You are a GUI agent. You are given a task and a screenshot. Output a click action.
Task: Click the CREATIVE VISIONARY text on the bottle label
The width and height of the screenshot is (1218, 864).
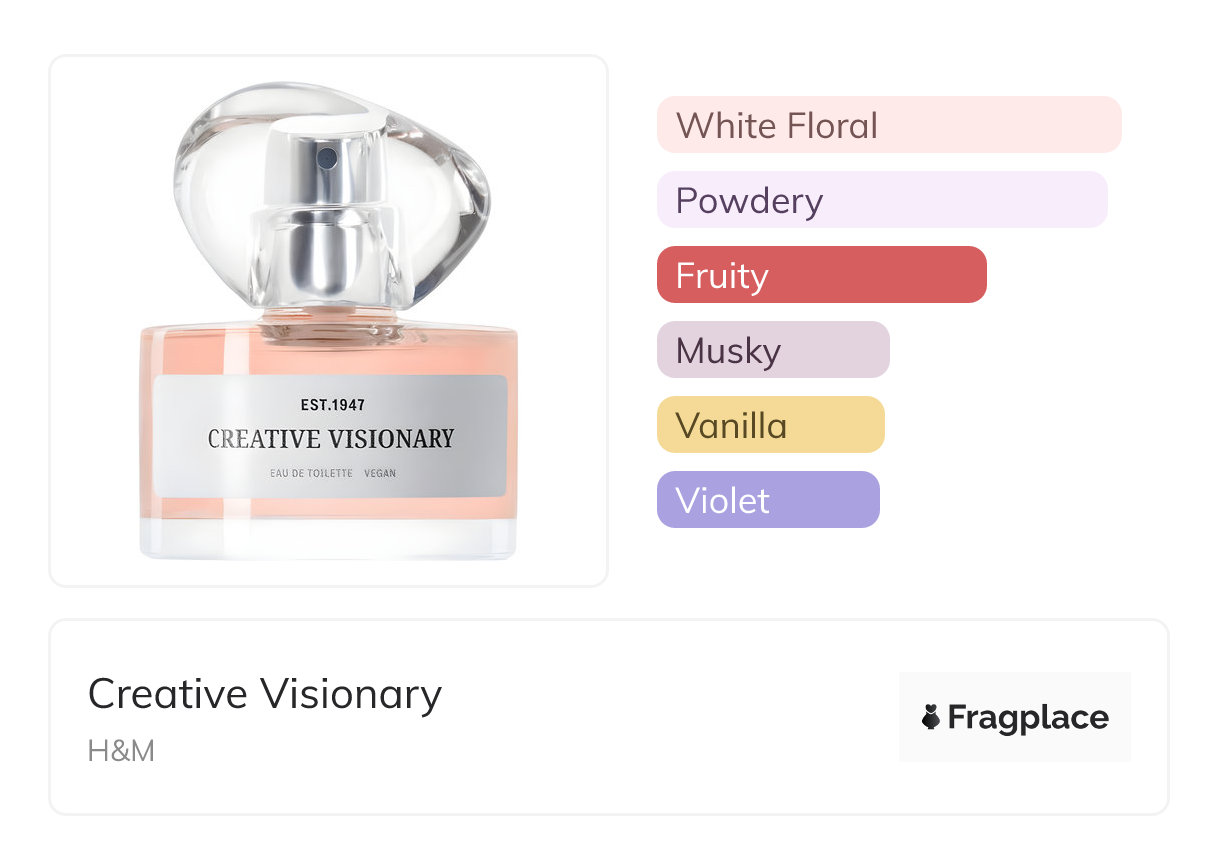(x=331, y=439)
